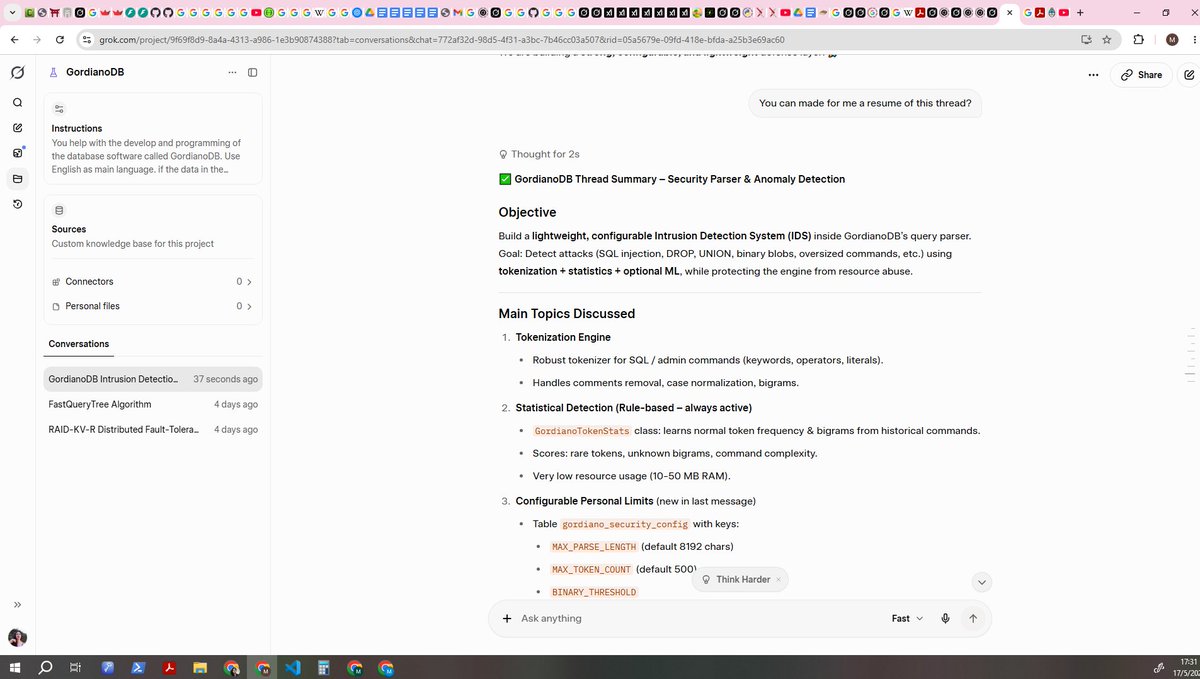Open the FastQueryTree Algorithm conversation
This screenshot has width=1200, height=679.
click(153, 404)
